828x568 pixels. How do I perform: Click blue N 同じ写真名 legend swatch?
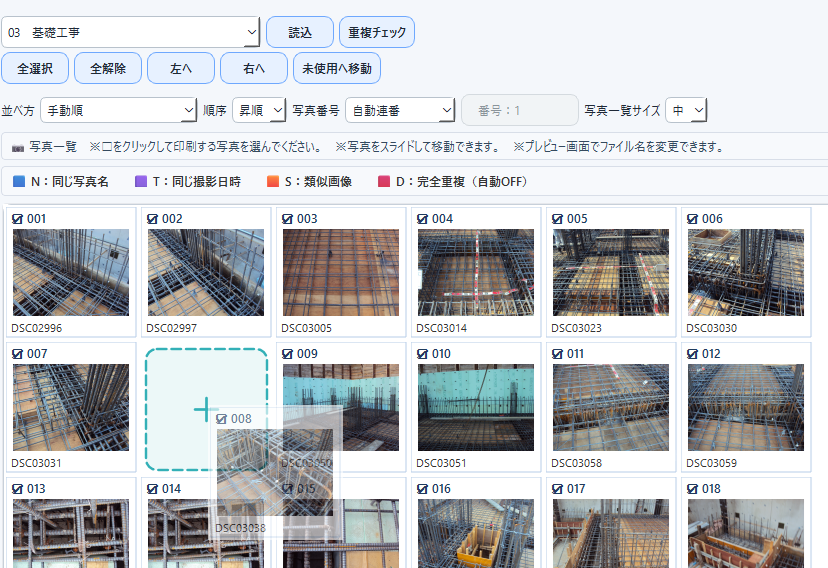pyautogui.click(x=19, y=182)
